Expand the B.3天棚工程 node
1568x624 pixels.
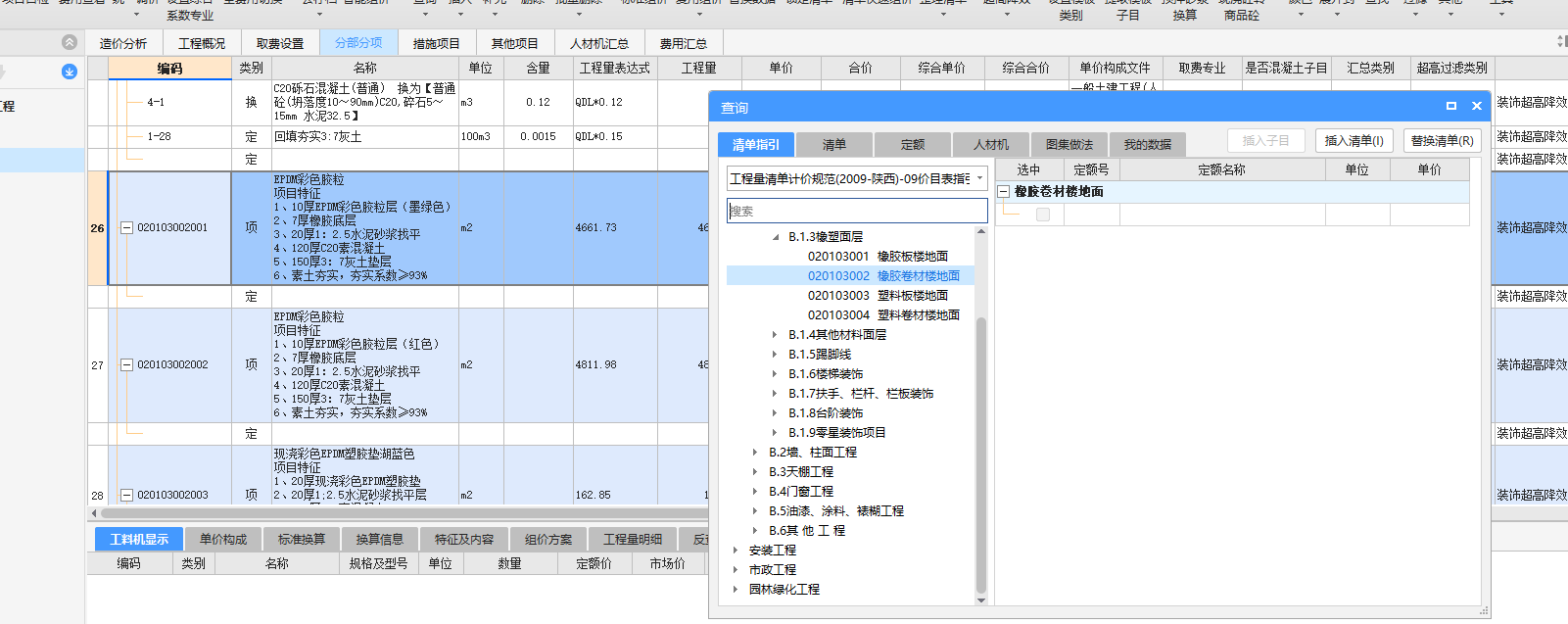coord(755,472)
